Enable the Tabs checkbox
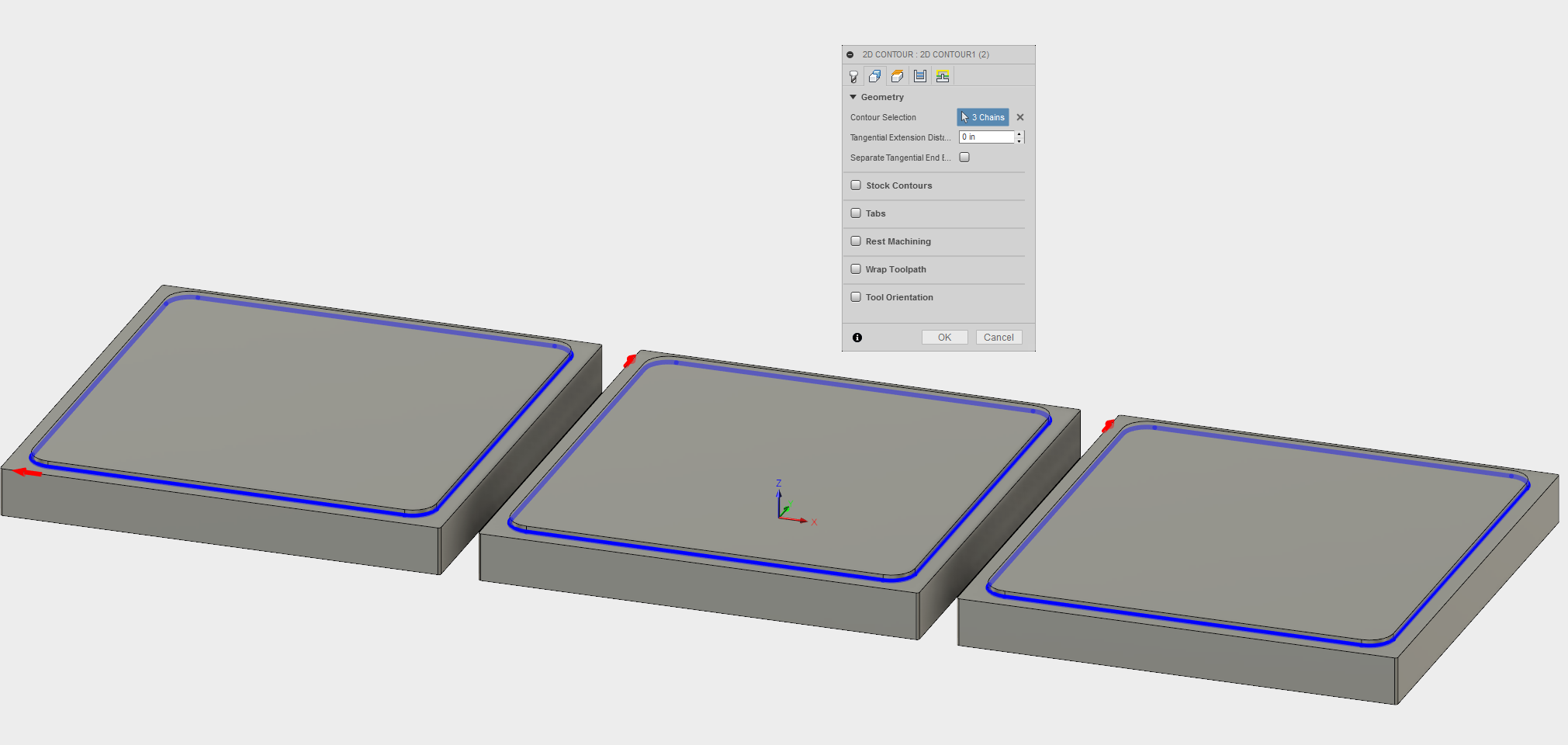1568x745 pixels. (x=856, y=213)
